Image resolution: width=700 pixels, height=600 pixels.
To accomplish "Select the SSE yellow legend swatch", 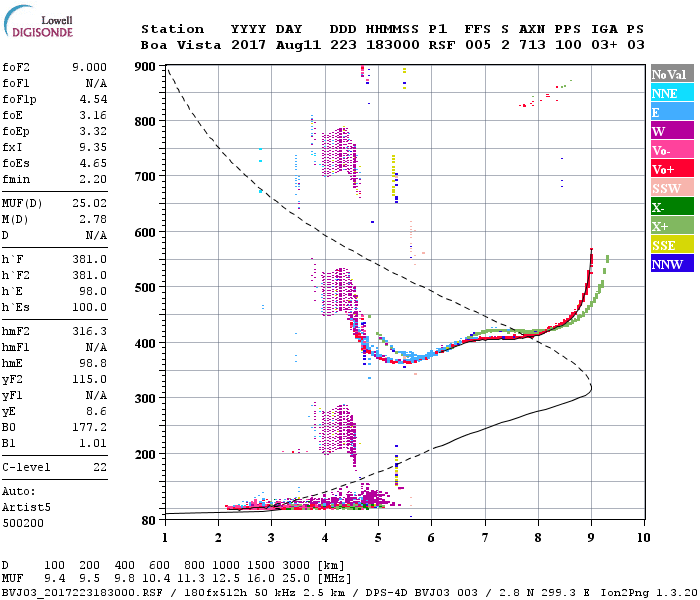I will (x=672, y=244).
